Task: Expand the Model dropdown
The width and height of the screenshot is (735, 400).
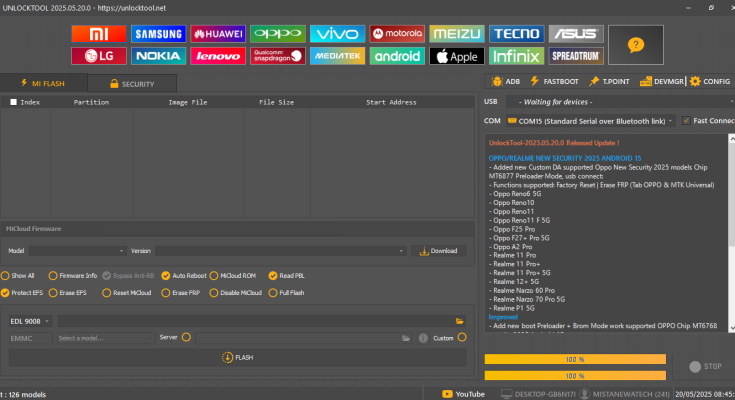Action: point(77,251)
